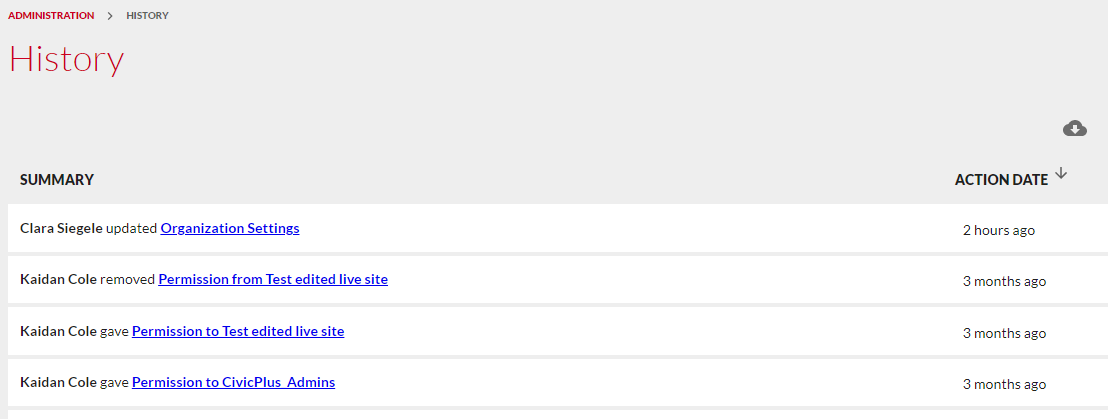Open Permission to Test edited live site
This screenshot has height=419, width=1108.
(x=238, y=331)
